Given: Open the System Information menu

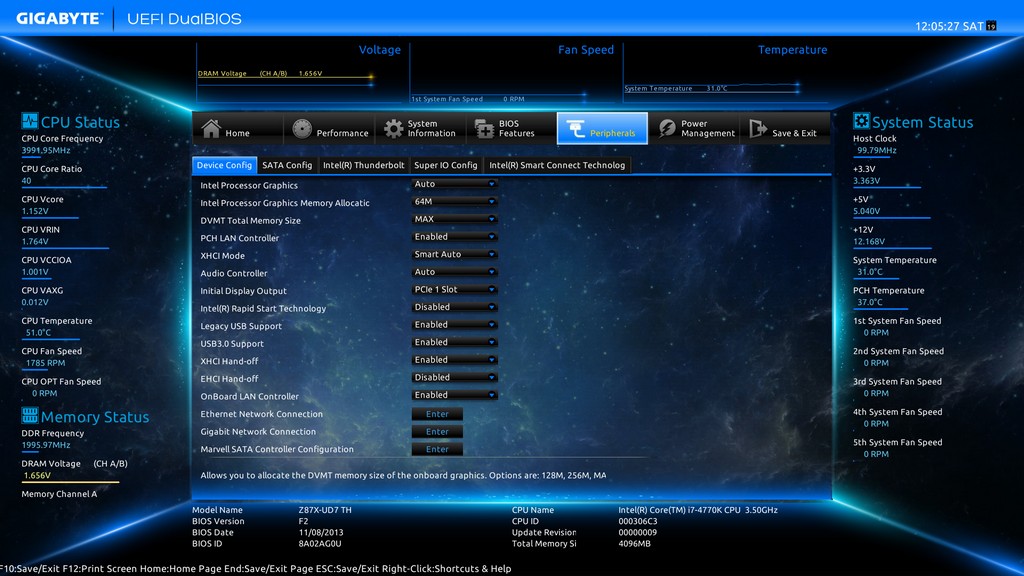Looking at the screenshot, I should pos(420,129).
